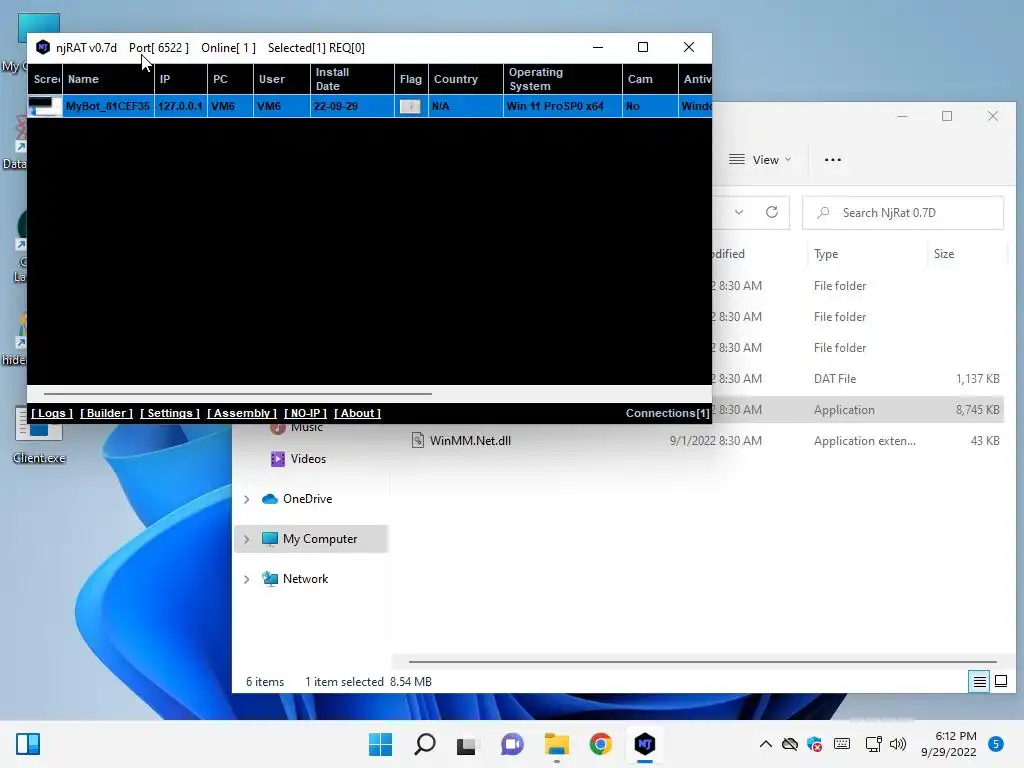This screenshot has height=768, width=1024.
Task: Open the notification center badge showing 5
Action: pos(995,744)
